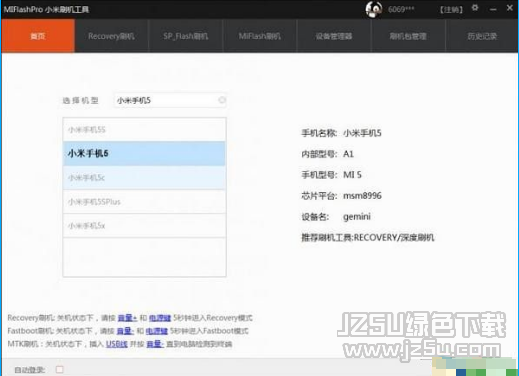This screenshot has width=519, height=376.
Task: Click 电源键 link in Recovery instructions
Action: [x=160, y=318]
